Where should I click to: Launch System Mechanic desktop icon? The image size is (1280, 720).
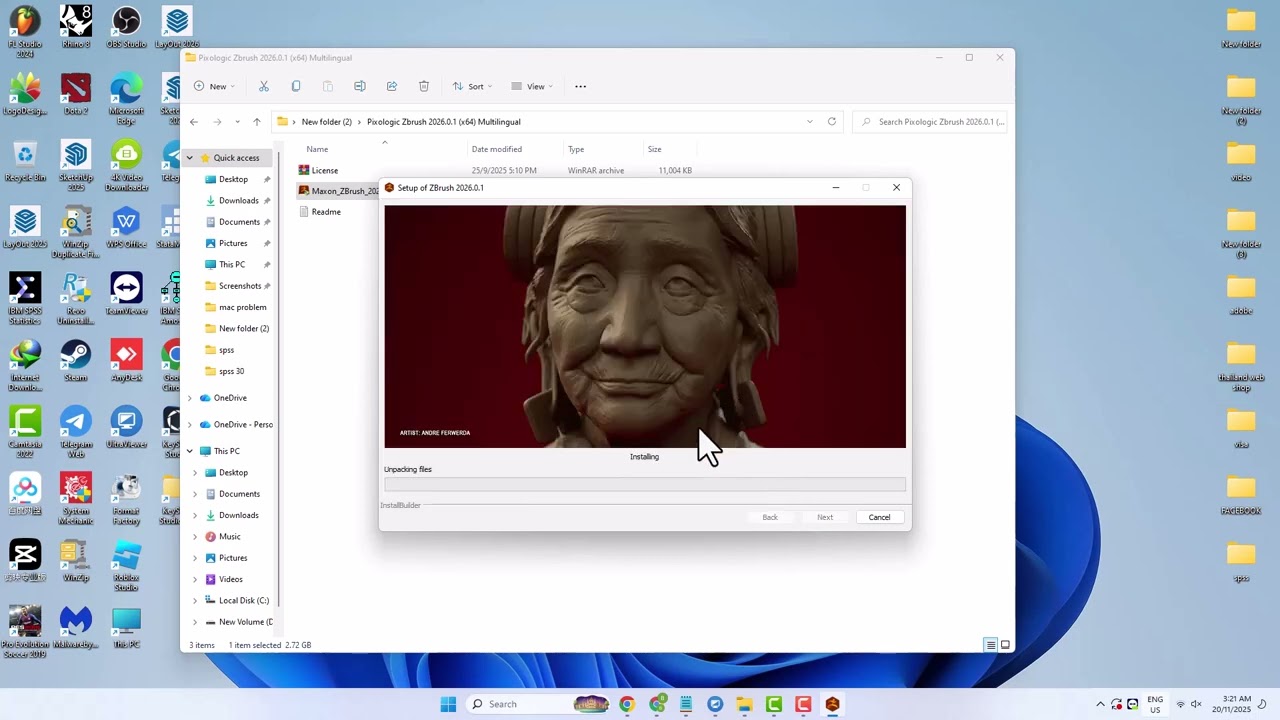coord(76,499)
